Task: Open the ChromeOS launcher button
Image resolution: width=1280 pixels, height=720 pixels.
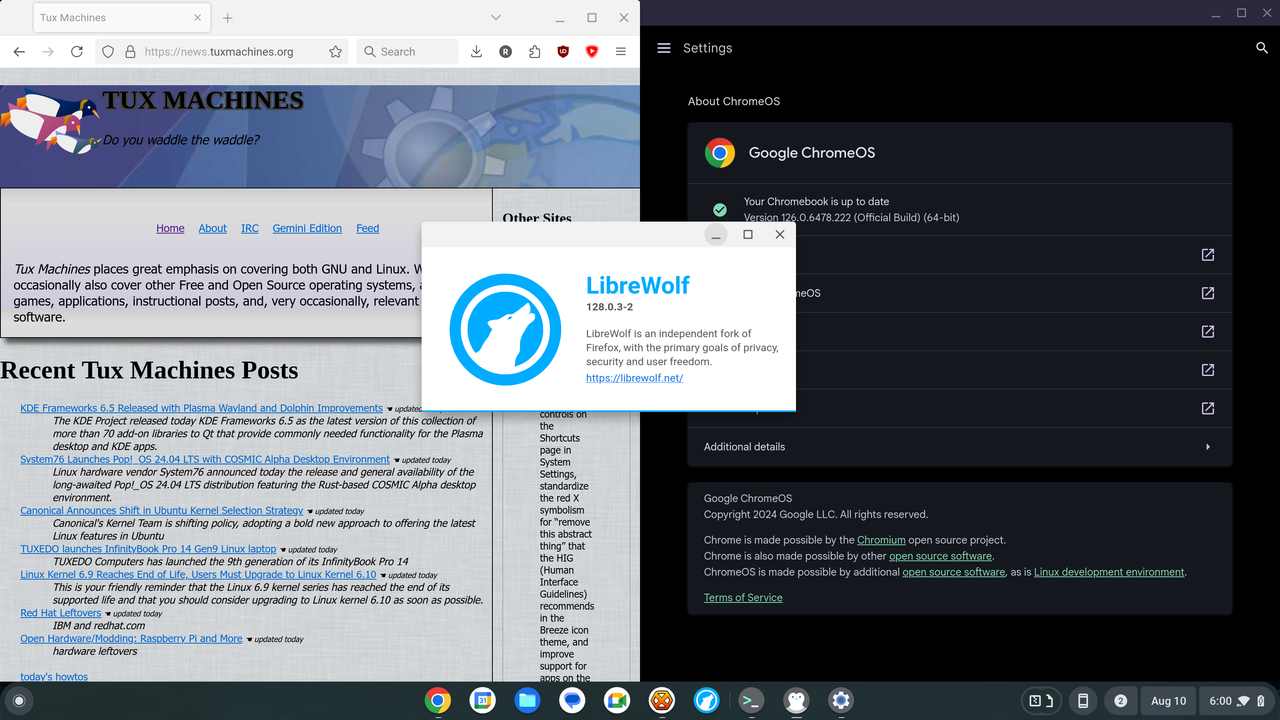Action: (x=18, y=701)
